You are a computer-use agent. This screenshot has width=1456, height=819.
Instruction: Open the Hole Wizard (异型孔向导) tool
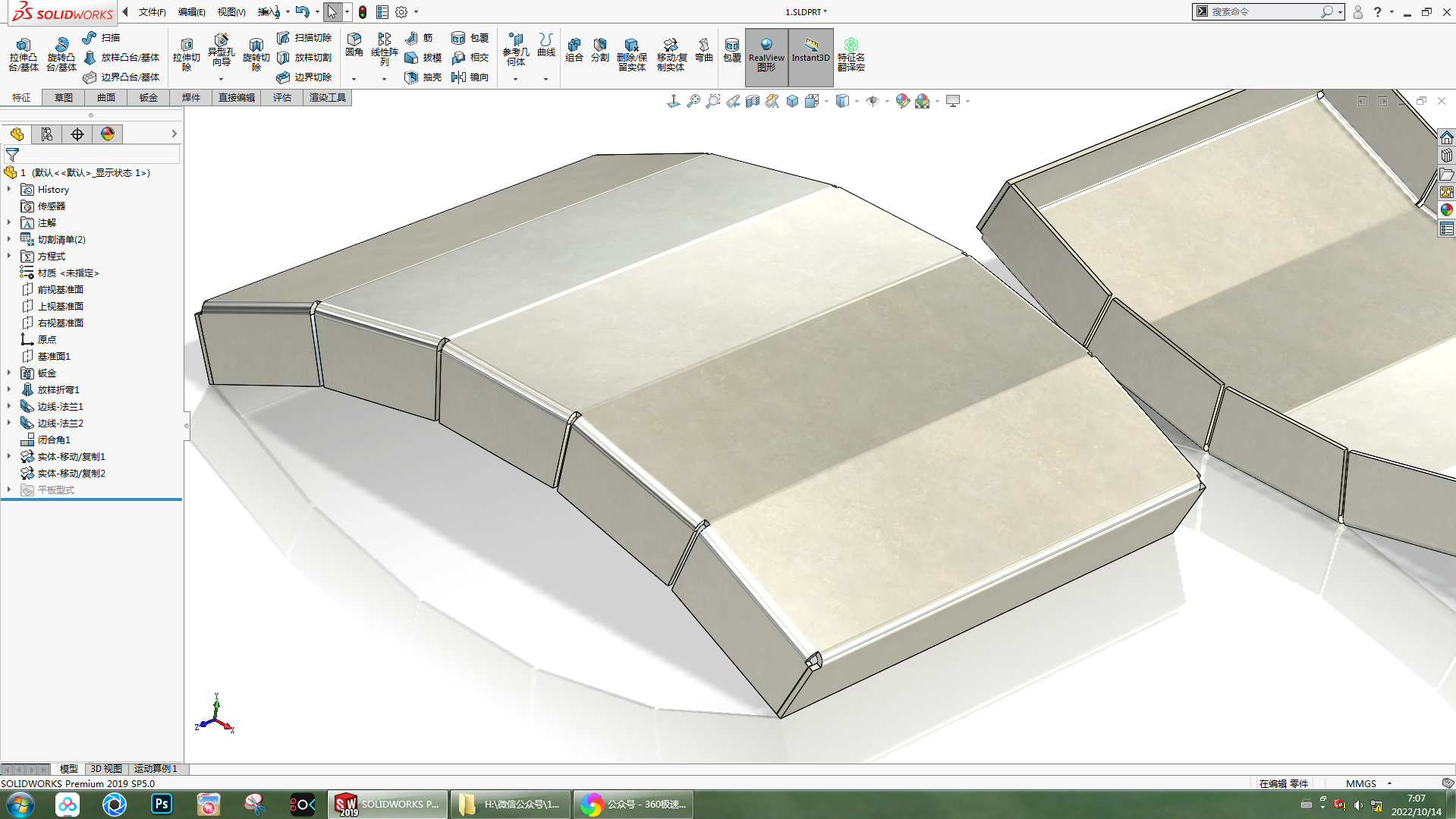pos(221,50)
